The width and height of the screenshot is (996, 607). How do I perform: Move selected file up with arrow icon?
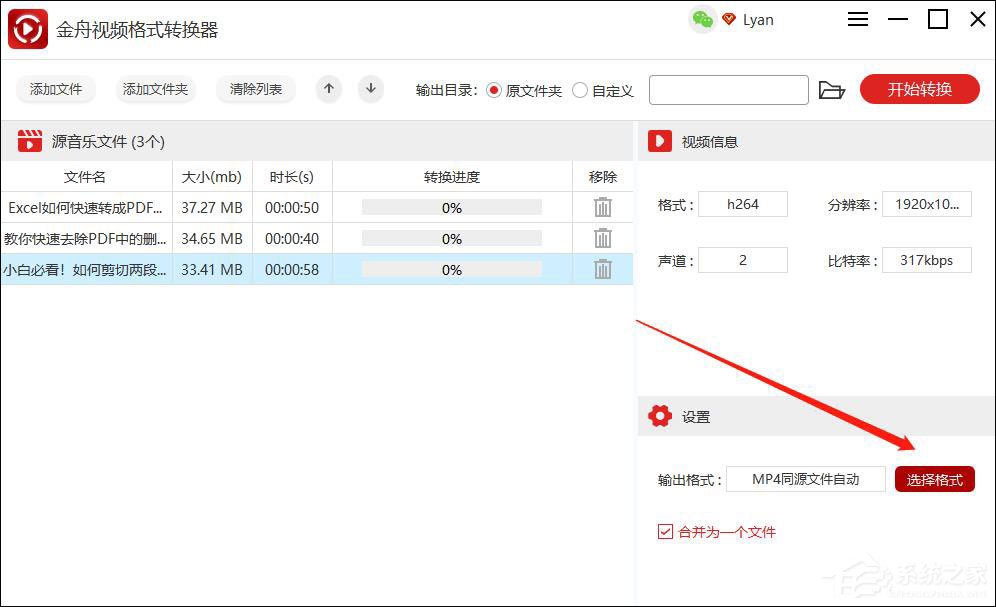tap(328, 89)
